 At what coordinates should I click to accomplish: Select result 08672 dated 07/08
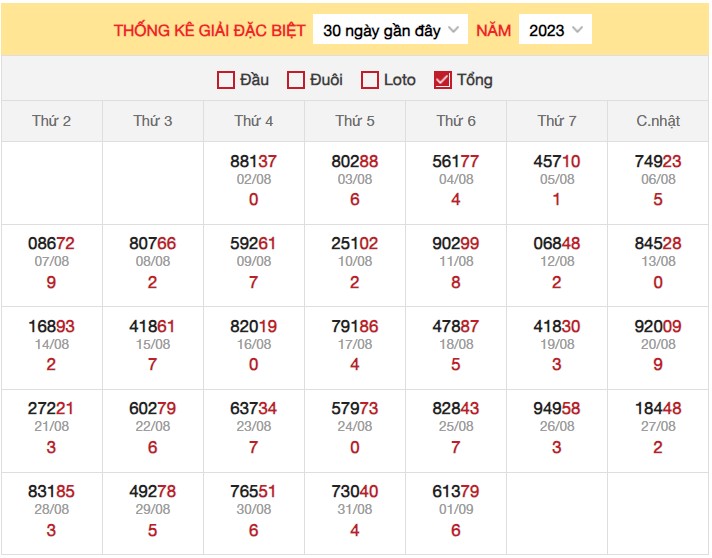tap(52, 243)
